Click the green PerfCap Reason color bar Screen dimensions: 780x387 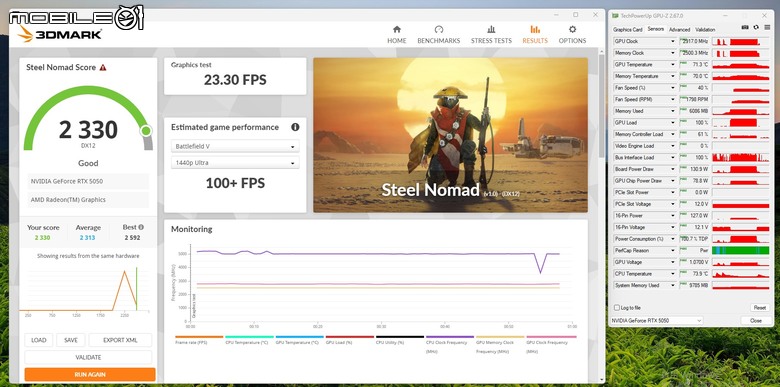tap(740, 250)
